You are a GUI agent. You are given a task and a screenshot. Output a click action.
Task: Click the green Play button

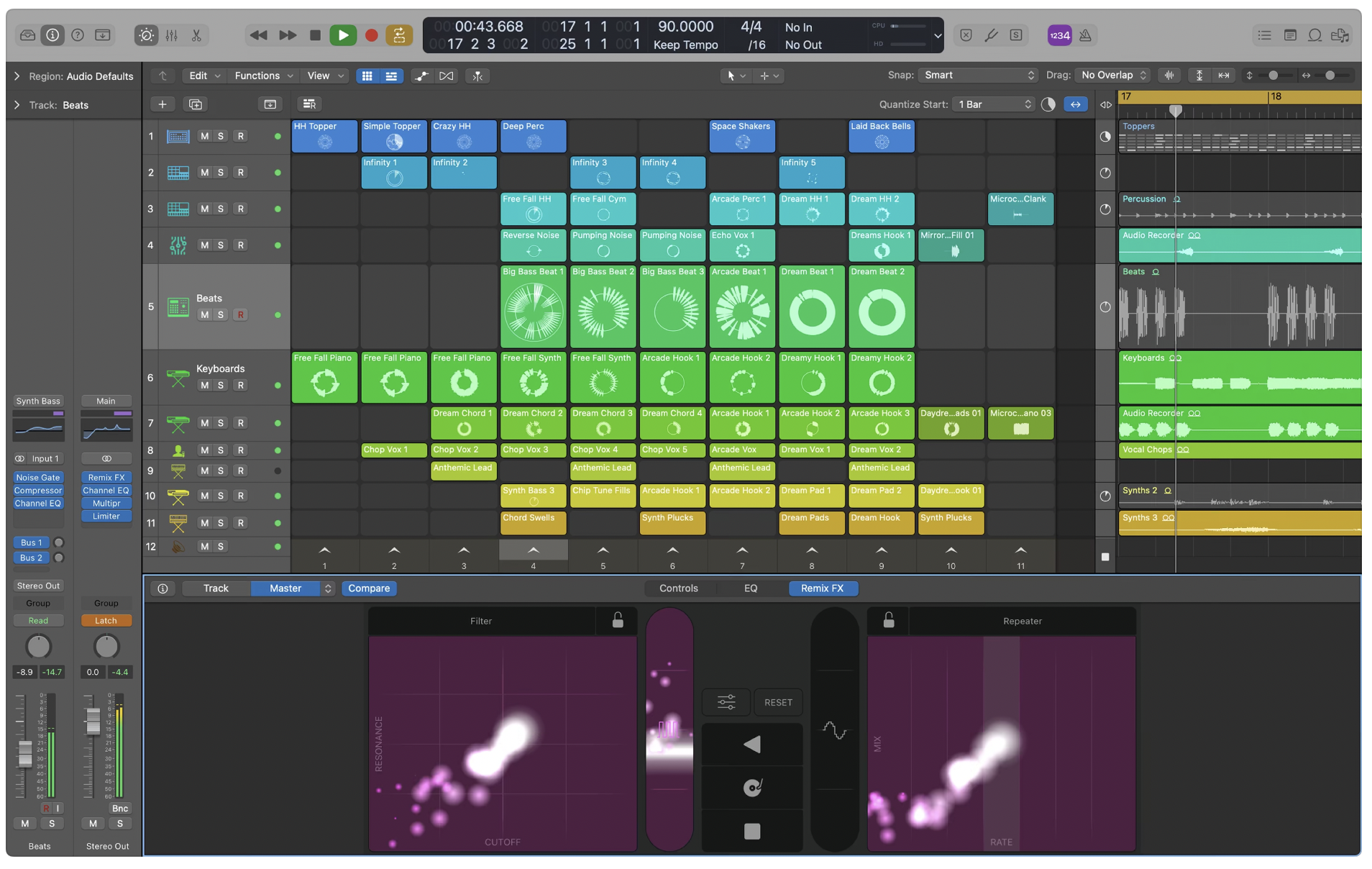pos(343,35)
